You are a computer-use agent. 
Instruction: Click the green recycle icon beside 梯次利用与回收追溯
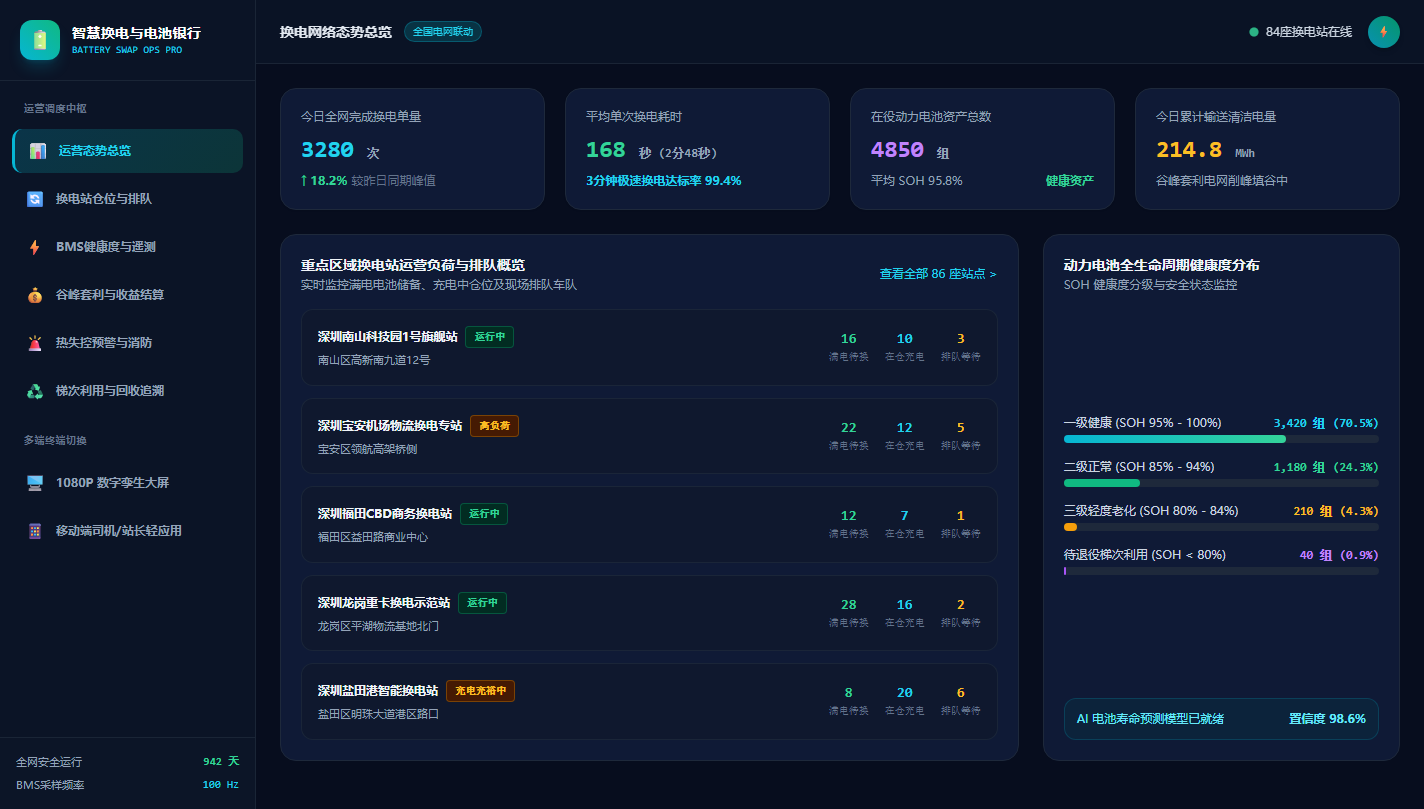coord(35,391)
